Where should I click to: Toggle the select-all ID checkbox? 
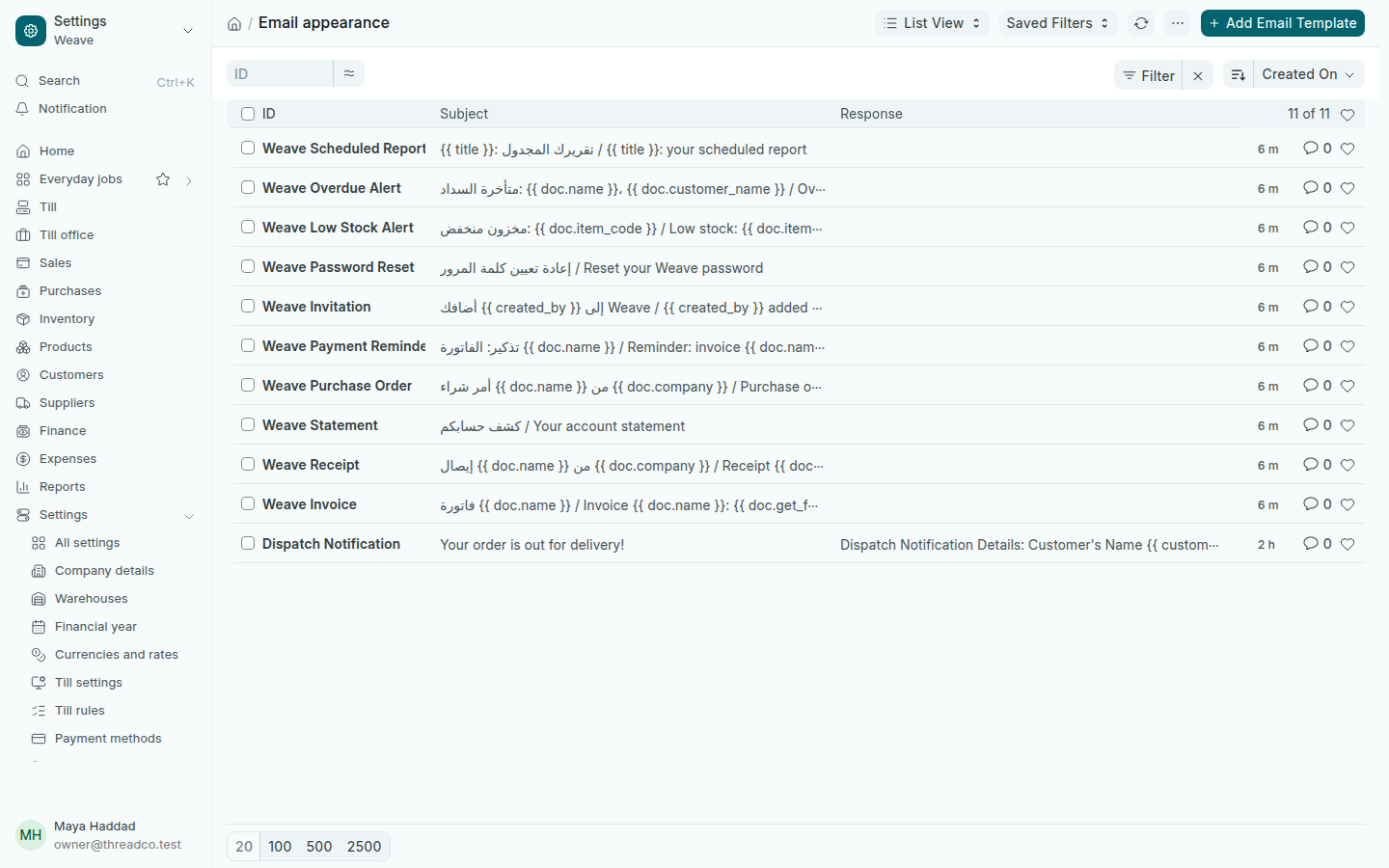[248, 114]
